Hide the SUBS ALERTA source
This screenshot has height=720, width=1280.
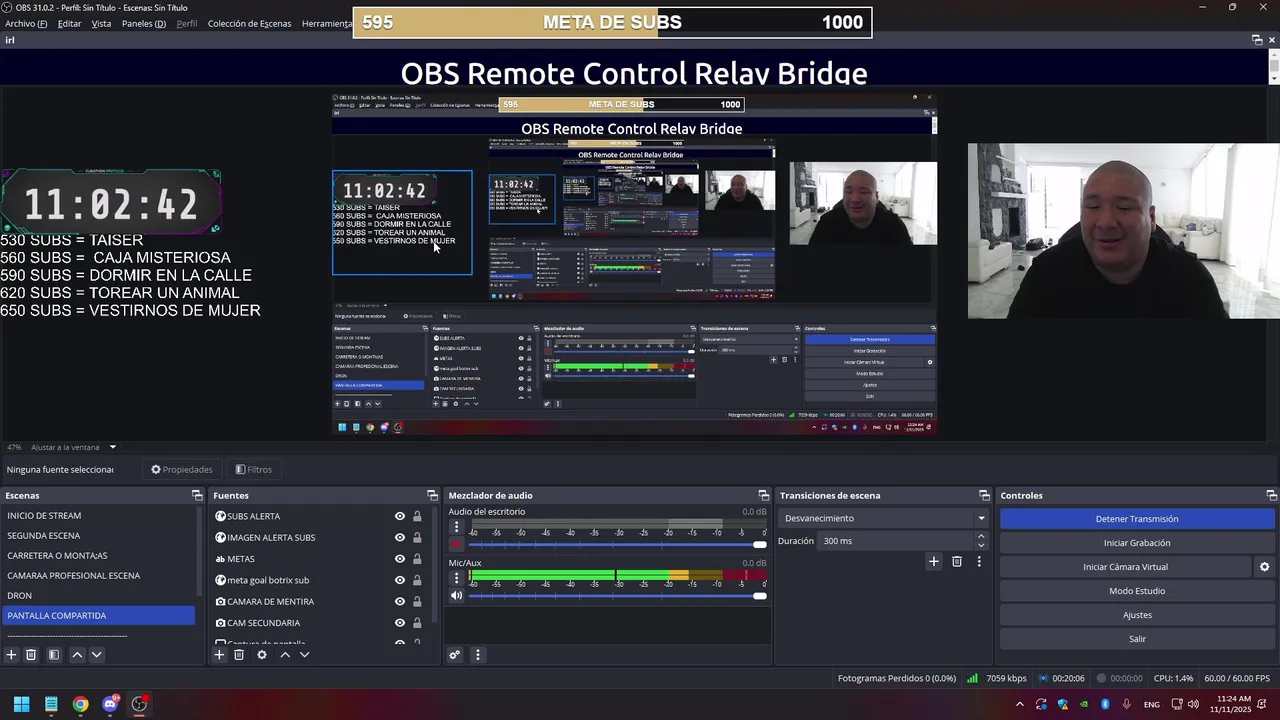tap(400, 516)
